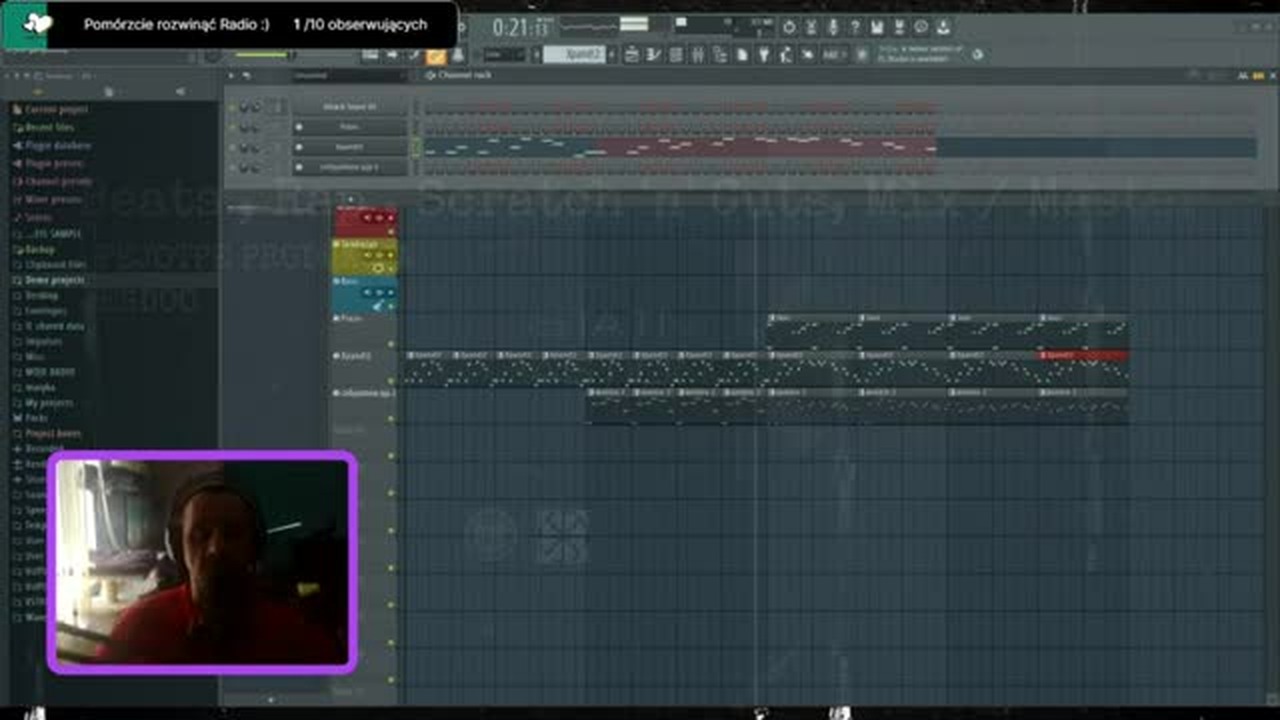Open the playlist view toolbar icon
Image resolution: width=1280 pixels, height=720 pixels.
pyautogui.click(x=632, y=55)
